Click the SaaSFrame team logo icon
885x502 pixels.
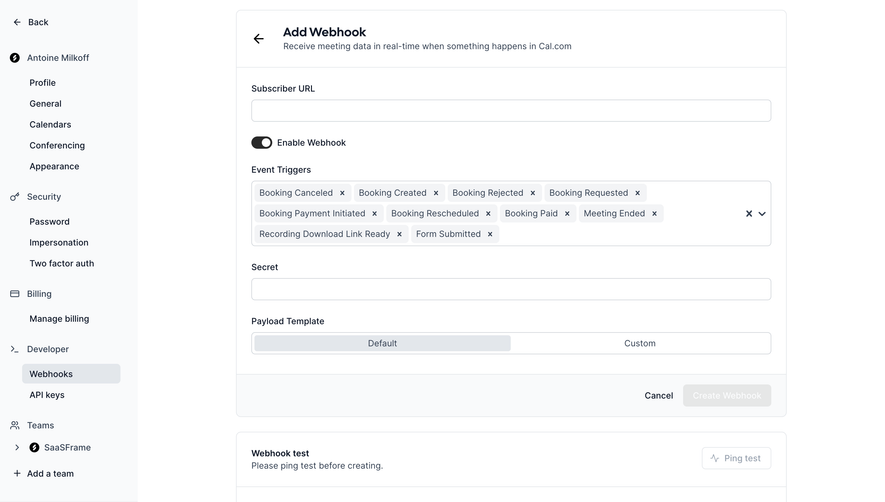coord(34,447)
